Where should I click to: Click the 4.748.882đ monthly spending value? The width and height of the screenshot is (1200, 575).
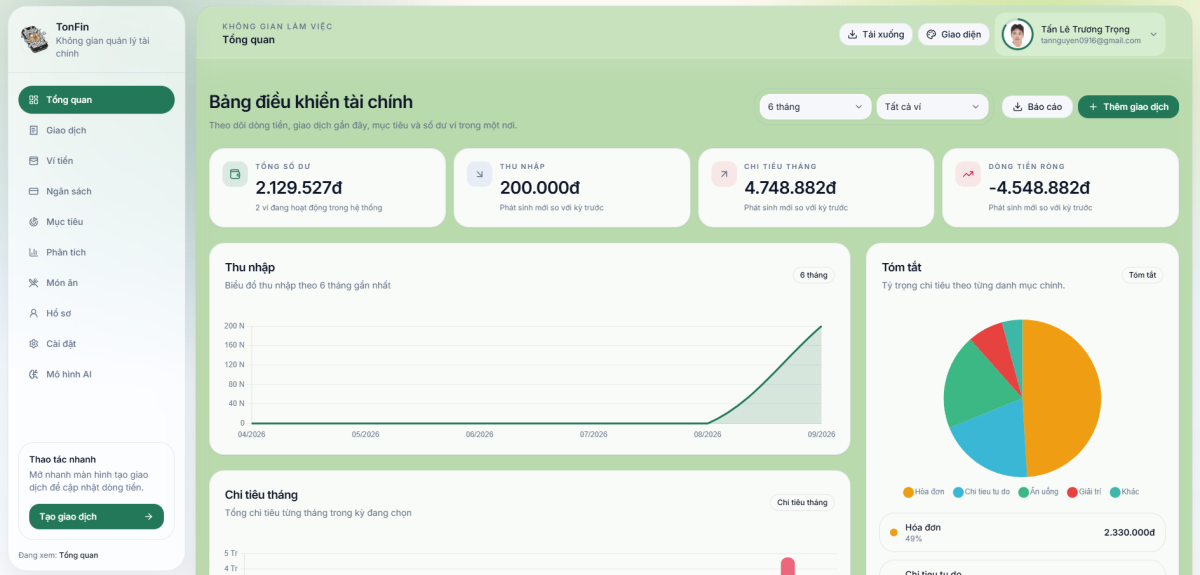click(x=790, y=187)
